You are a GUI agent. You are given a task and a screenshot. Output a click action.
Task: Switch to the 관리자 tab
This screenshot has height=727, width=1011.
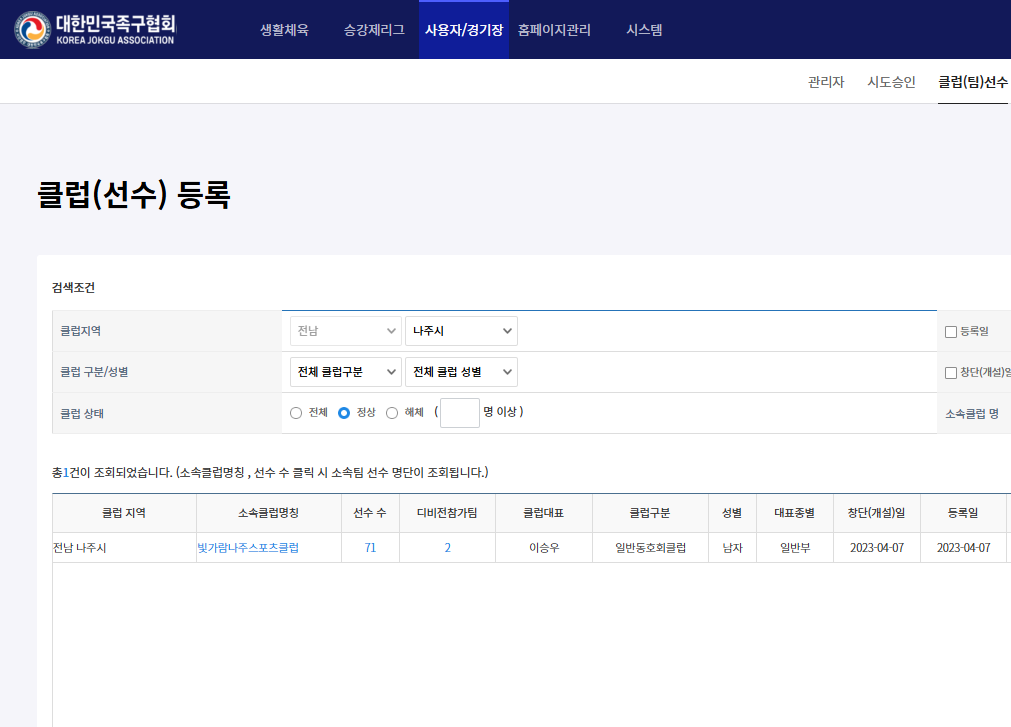826,82
